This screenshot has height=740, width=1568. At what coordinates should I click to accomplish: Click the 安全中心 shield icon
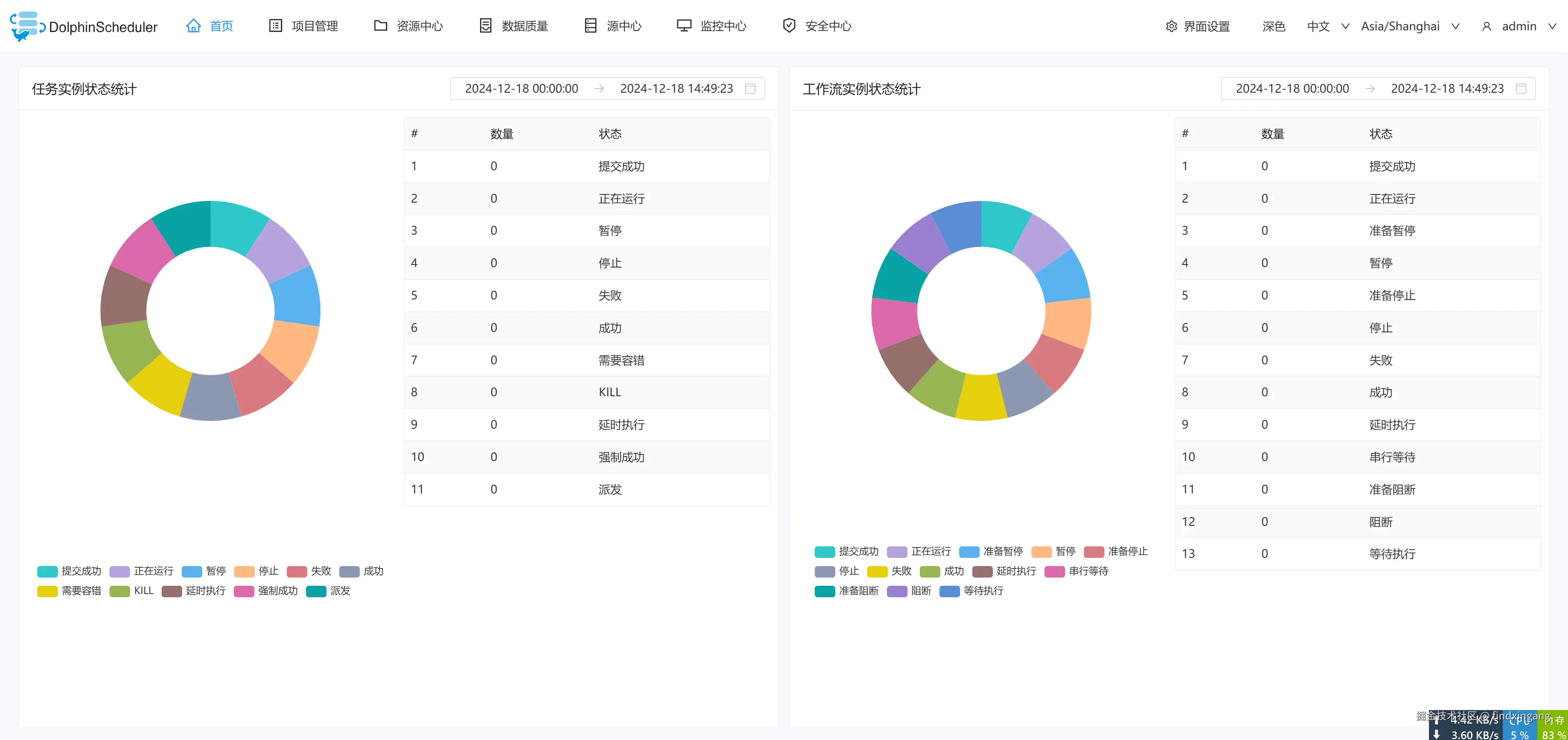point(789,25)
